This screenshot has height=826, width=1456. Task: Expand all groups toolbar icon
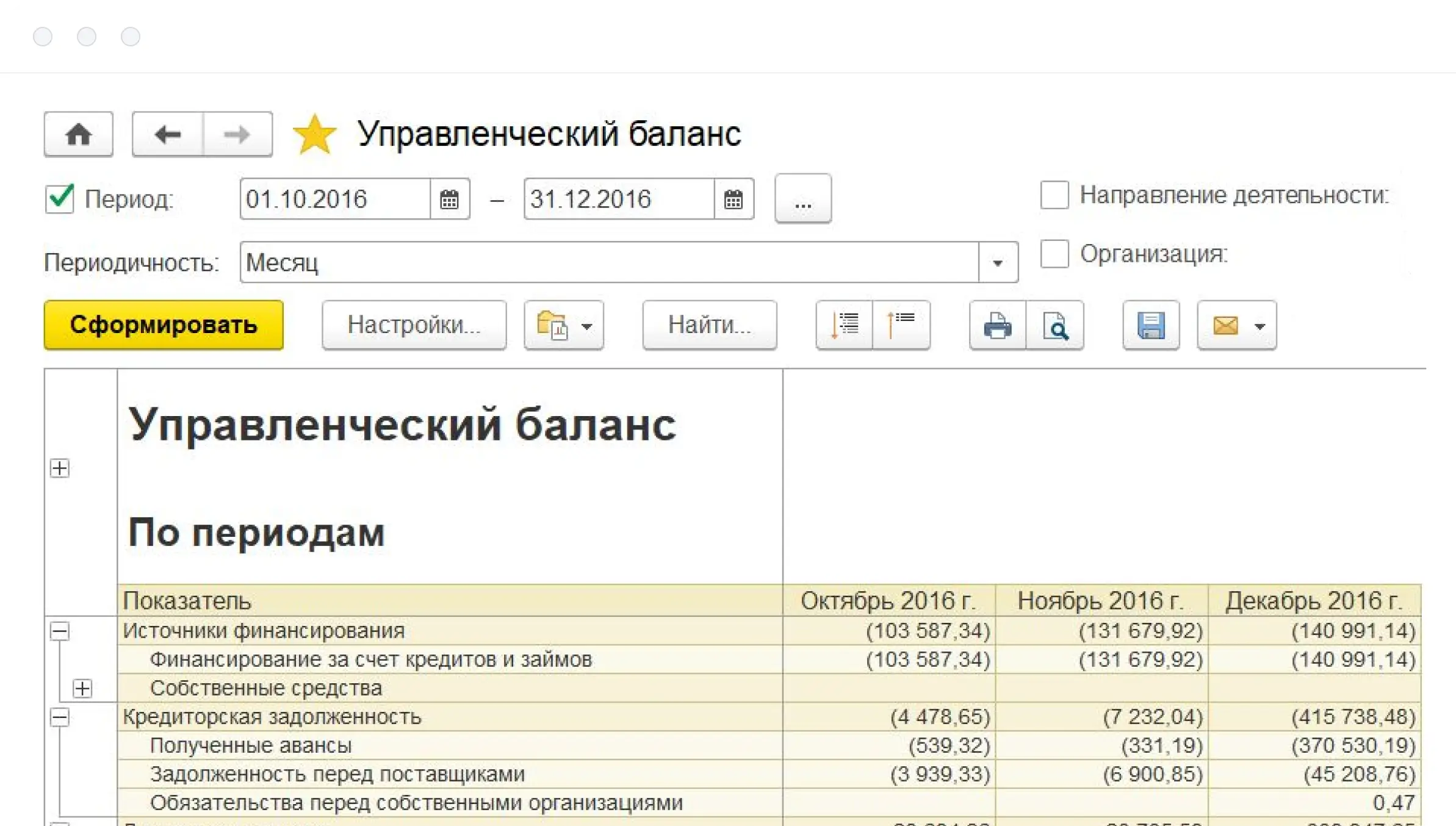pyautogui.click(x=844, y=325)
